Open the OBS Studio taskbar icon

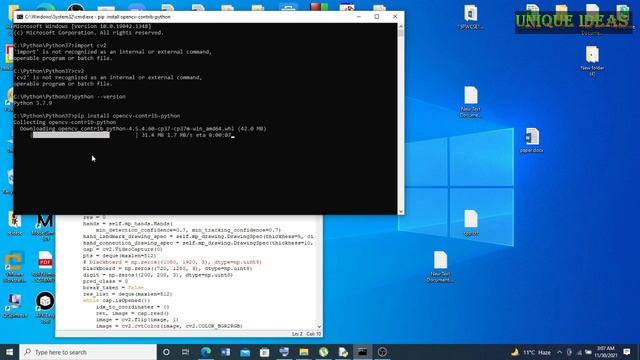point(382,352)
